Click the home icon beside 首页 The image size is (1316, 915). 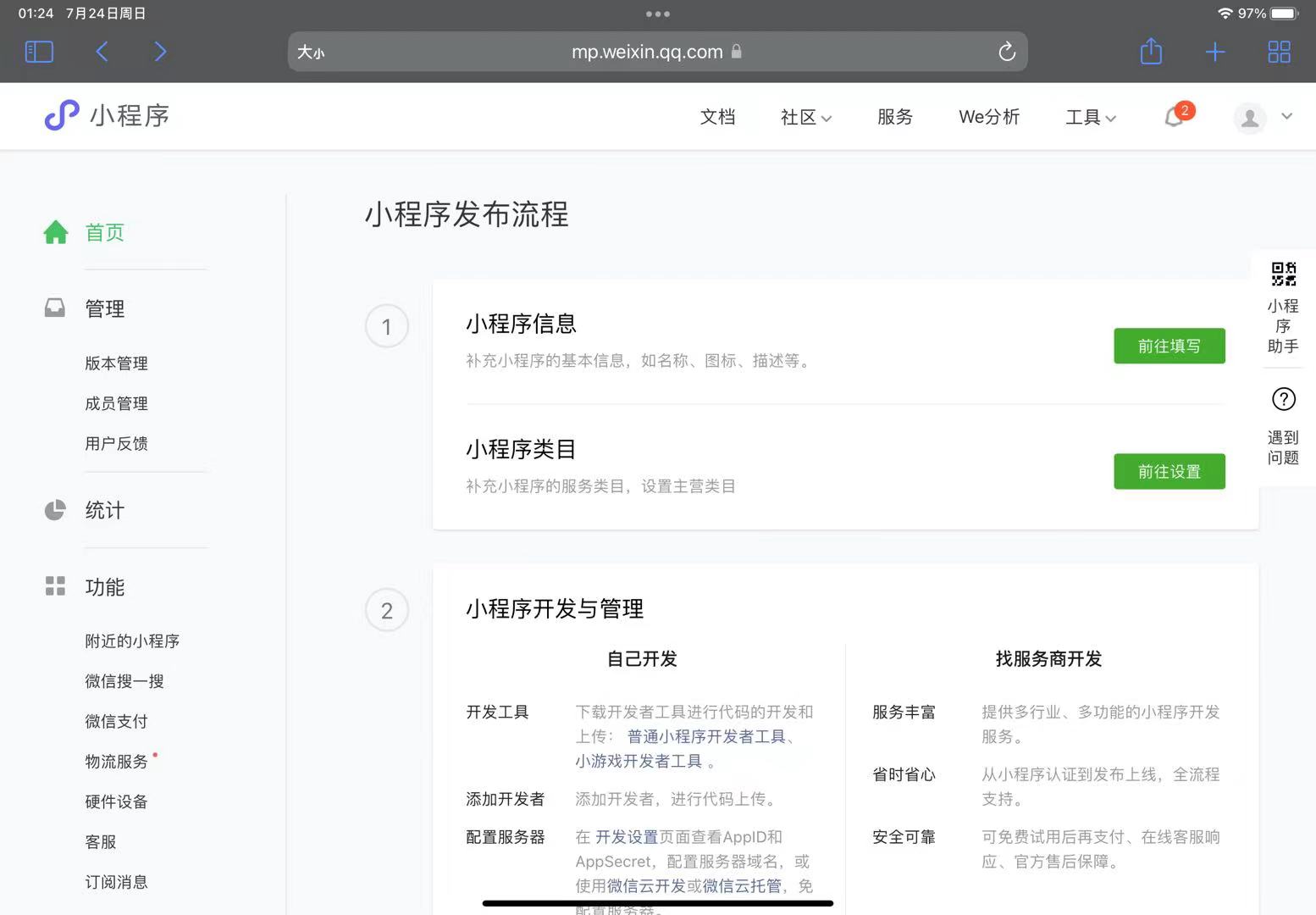click(56, 231)
